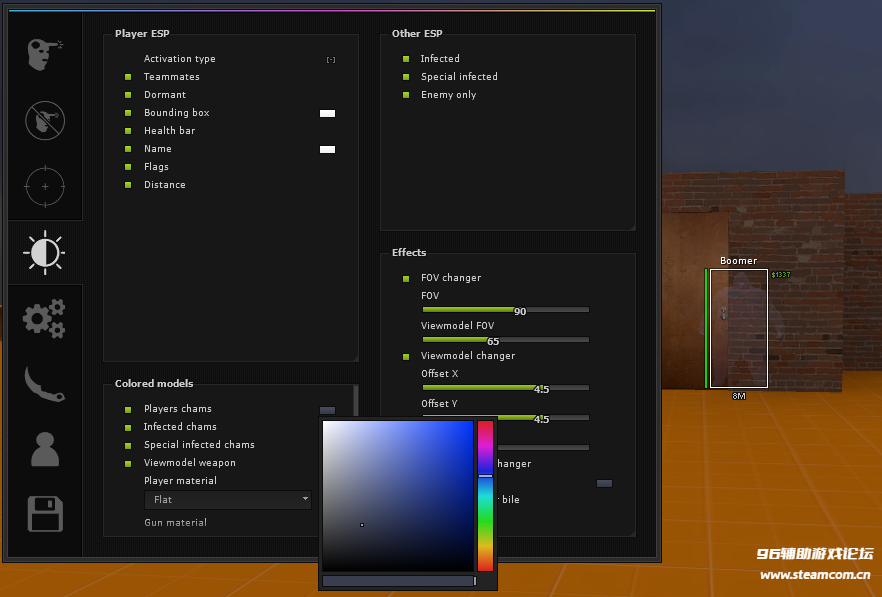Open the visuals tab with sun icon
Viewport: 882px width, 597px height.
44,252
